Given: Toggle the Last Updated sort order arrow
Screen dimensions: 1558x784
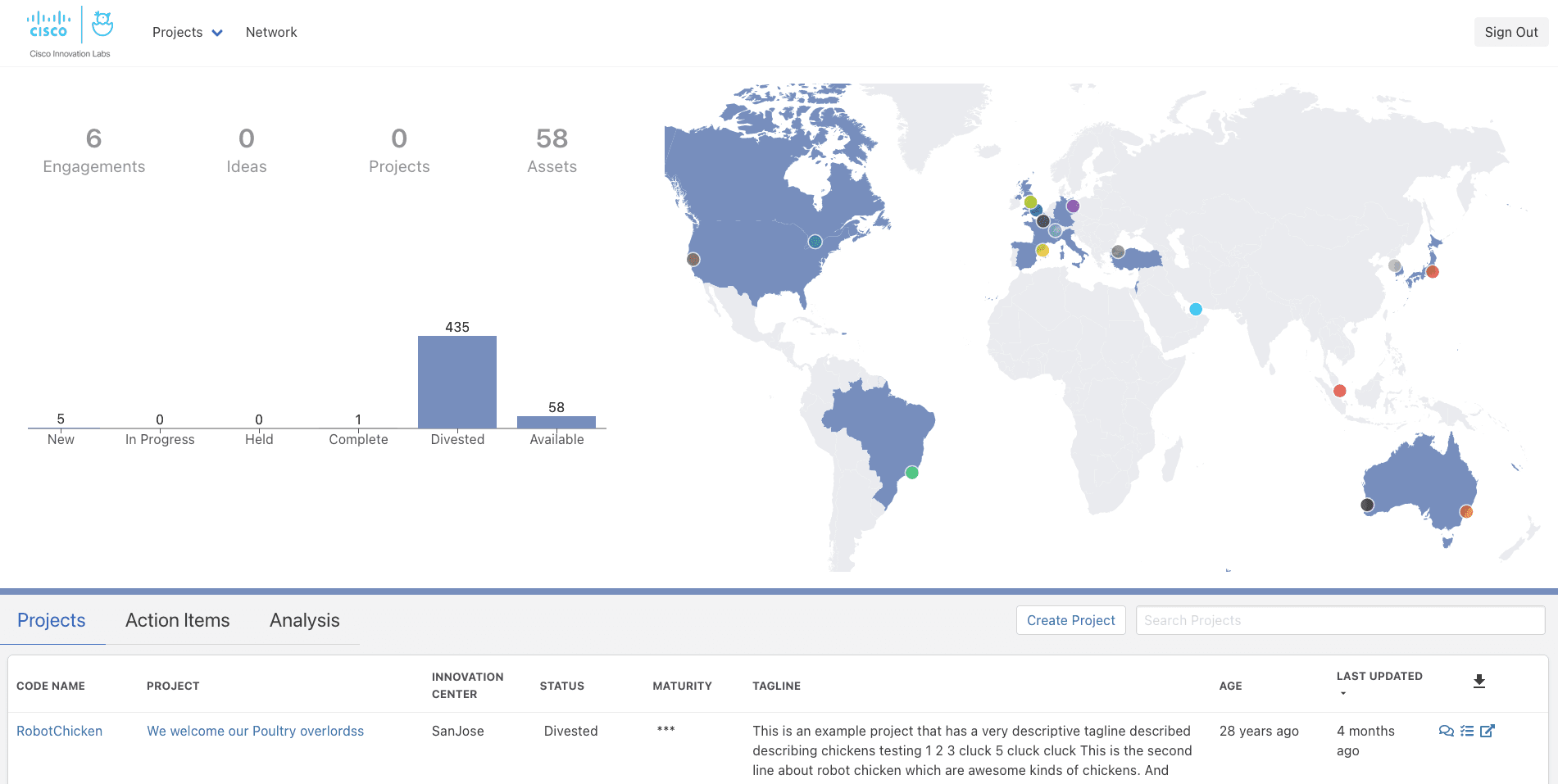Looking at the screenshot, I should pyautogui.click(x=1342, y=692).
